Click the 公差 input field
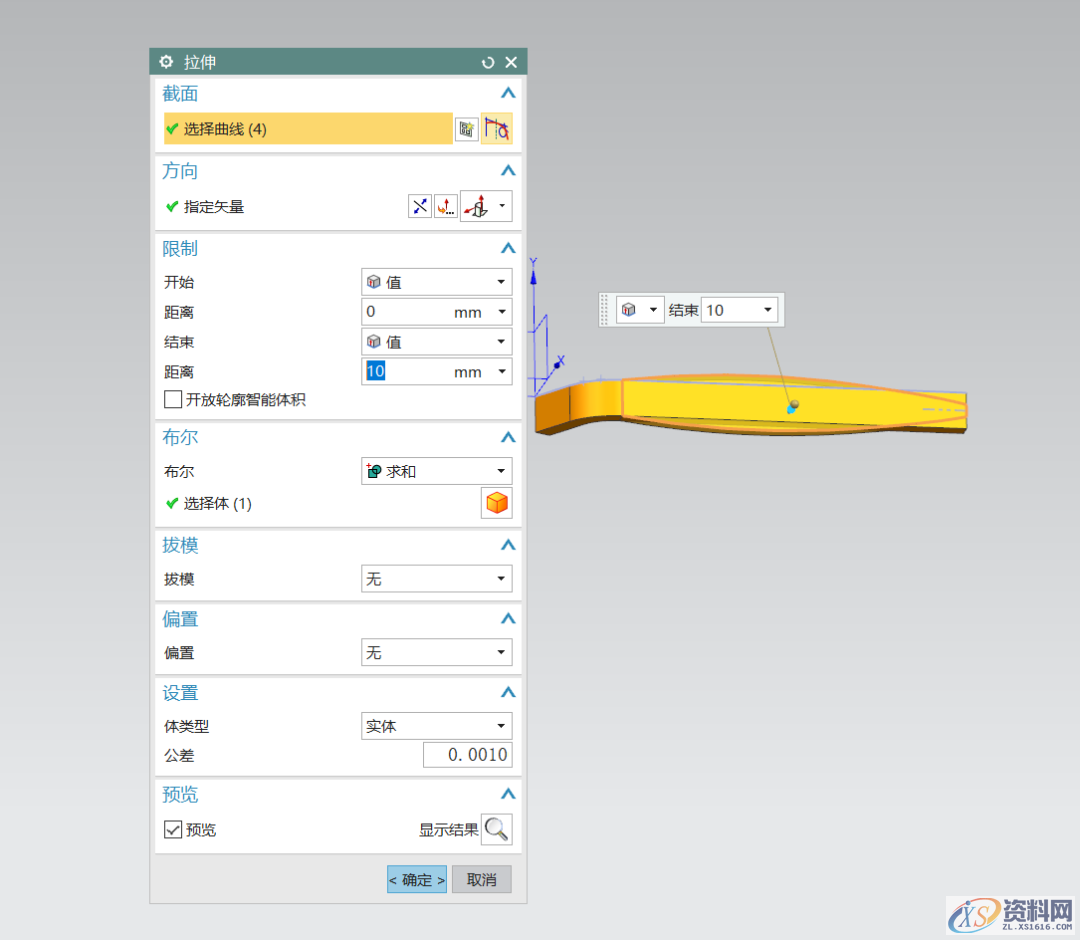The width and height of the screenshot is (1080, 940). pyautogui.click(x=467, y=755)
